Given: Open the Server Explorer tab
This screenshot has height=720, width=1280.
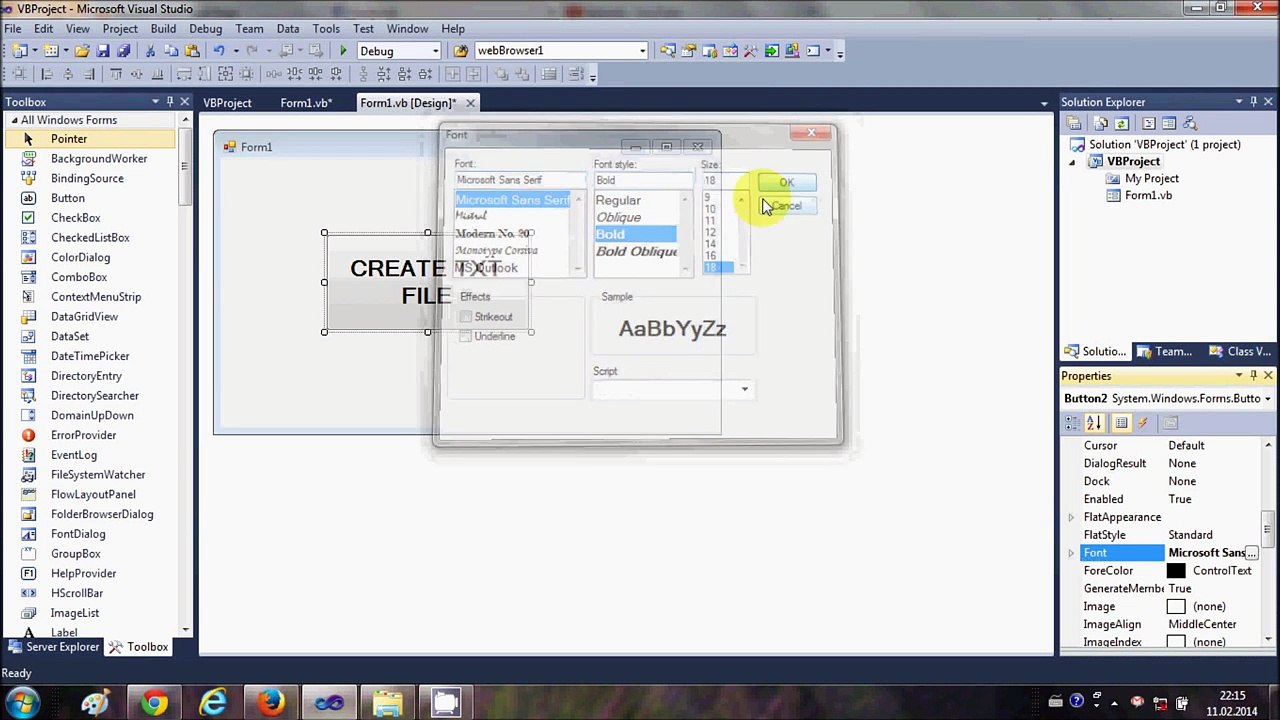Looking at the screenshot, I should [x=54, y=647].
